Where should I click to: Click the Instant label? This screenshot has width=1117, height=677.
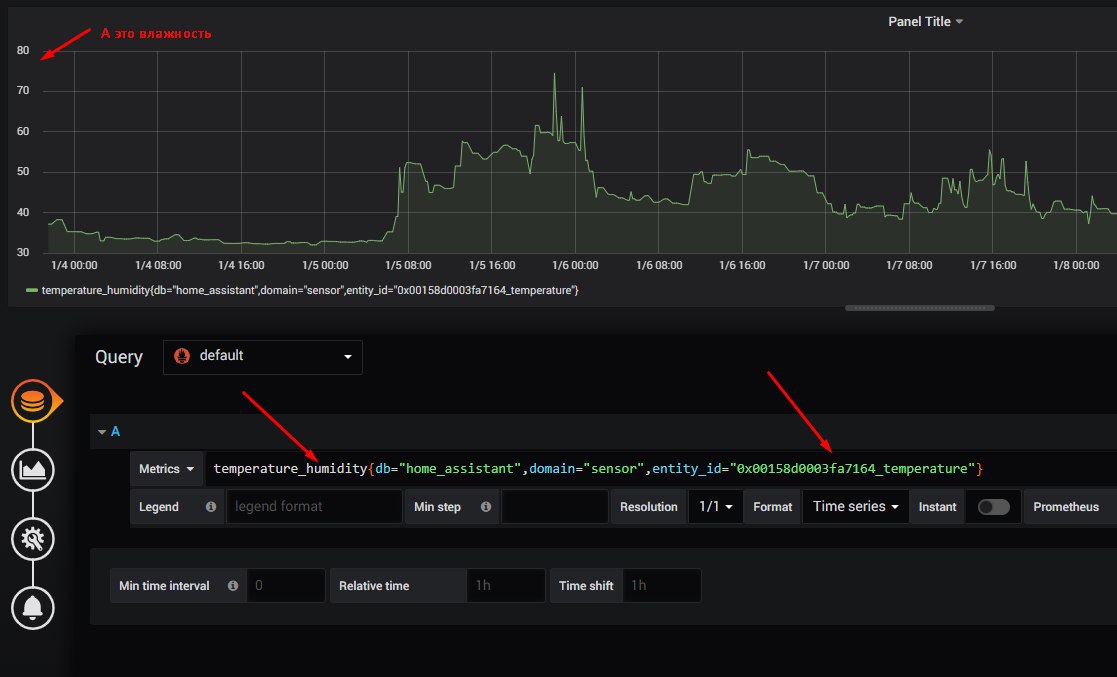pyautogui.click(x=937, y=507)
